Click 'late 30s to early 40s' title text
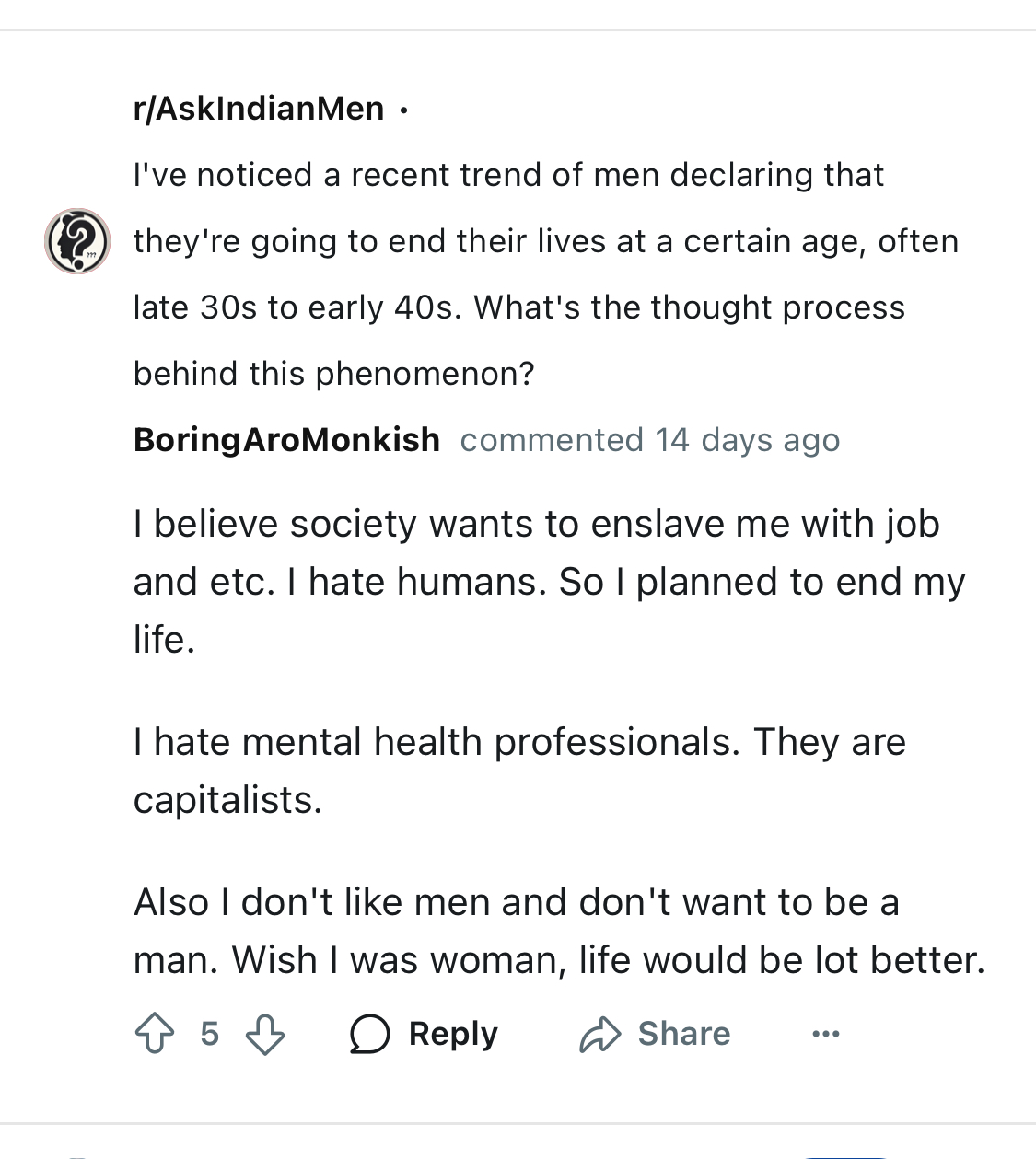 tap(297, 307)
